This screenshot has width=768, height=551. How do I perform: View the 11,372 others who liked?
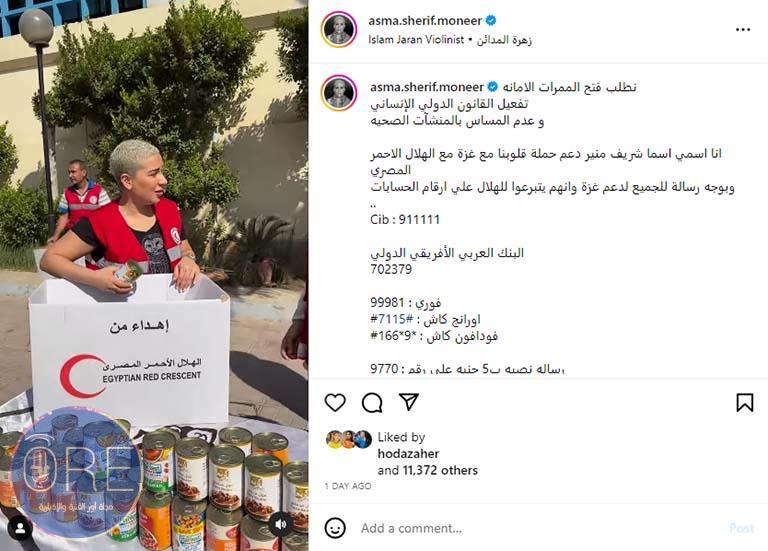pos(440,470)
